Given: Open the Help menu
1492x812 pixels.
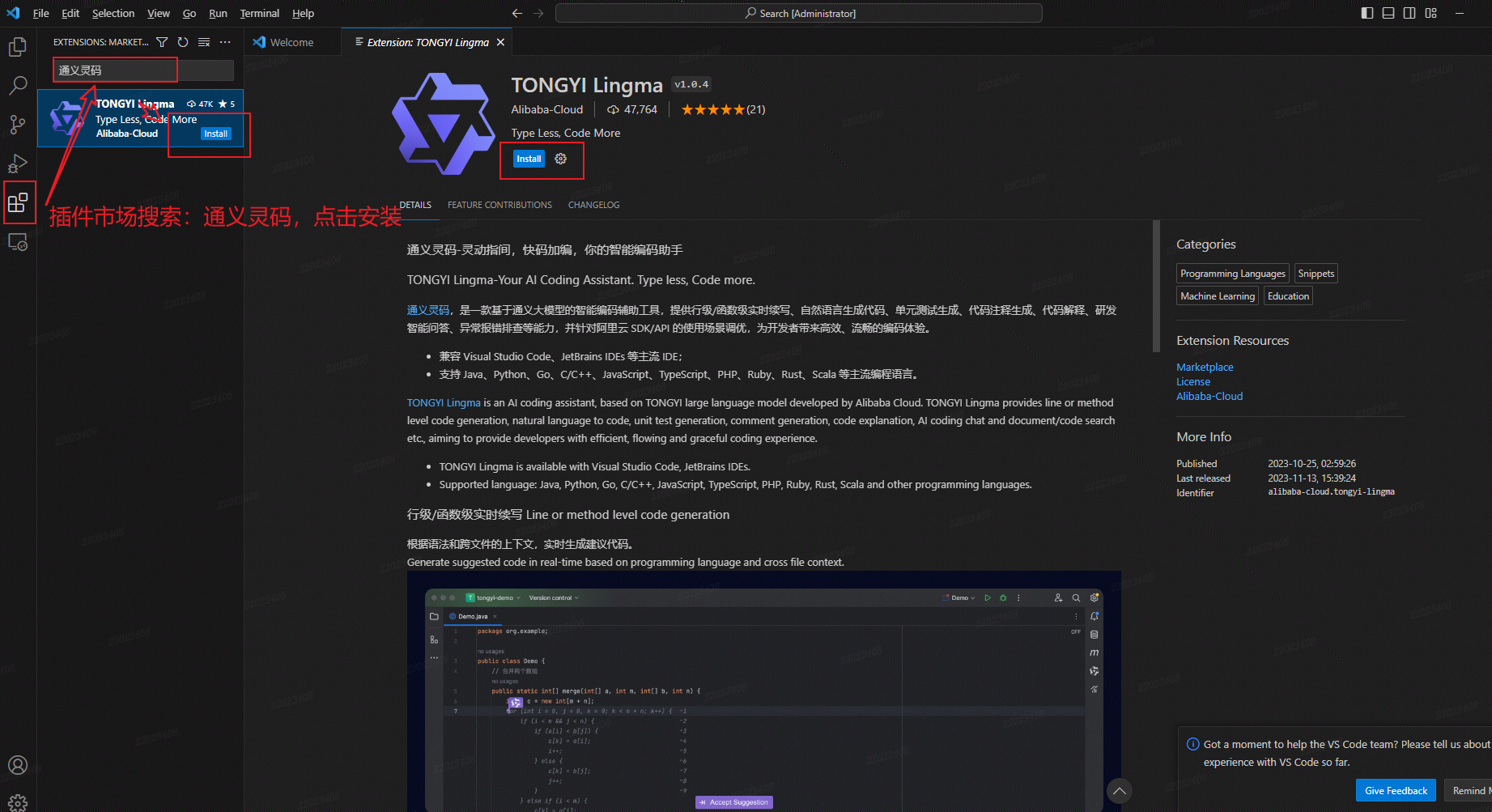Looking at the screenshot, I should tap(304, 13).
